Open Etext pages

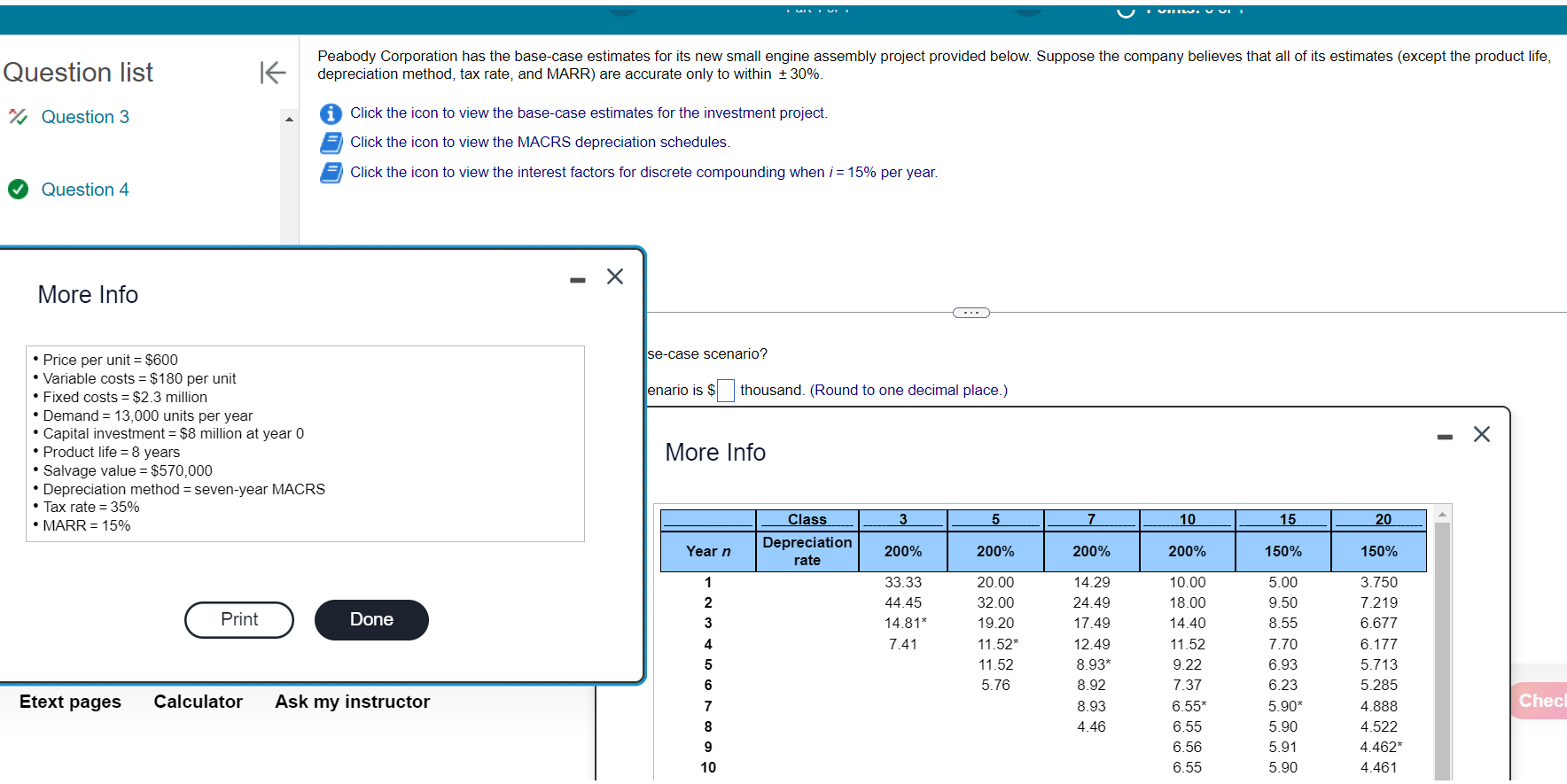(70, 702)
